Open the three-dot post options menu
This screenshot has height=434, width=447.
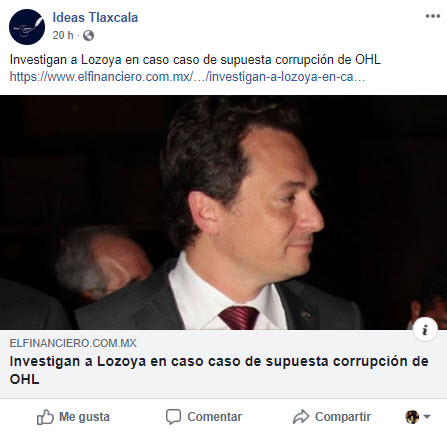click(x=433, y=16)
